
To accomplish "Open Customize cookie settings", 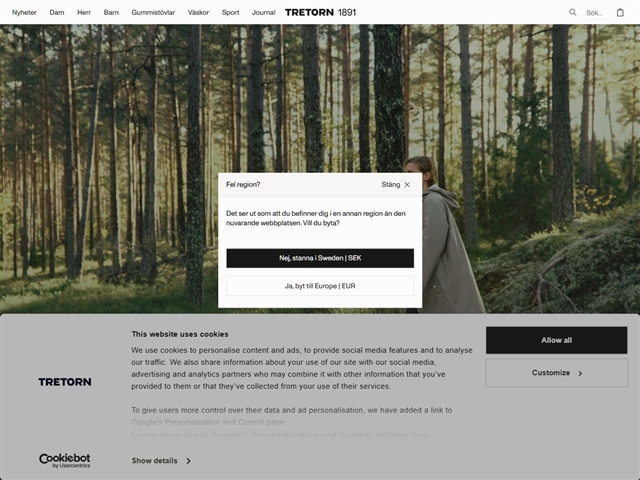I will (x=556, y=373).
